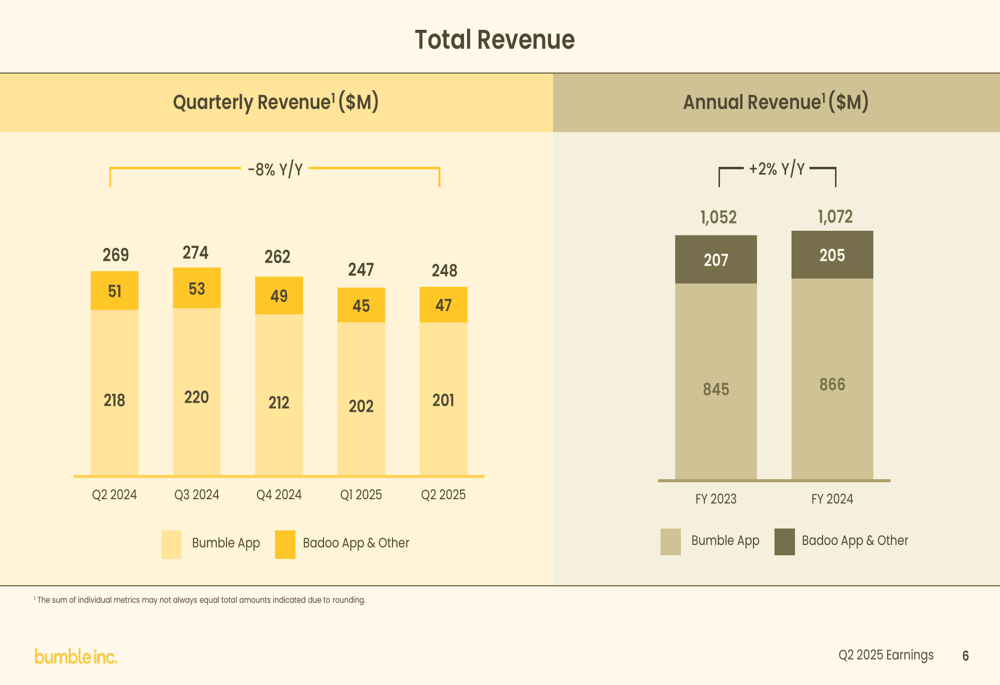Click the Q2 2025 Earnings footer text

click(886, 655)
